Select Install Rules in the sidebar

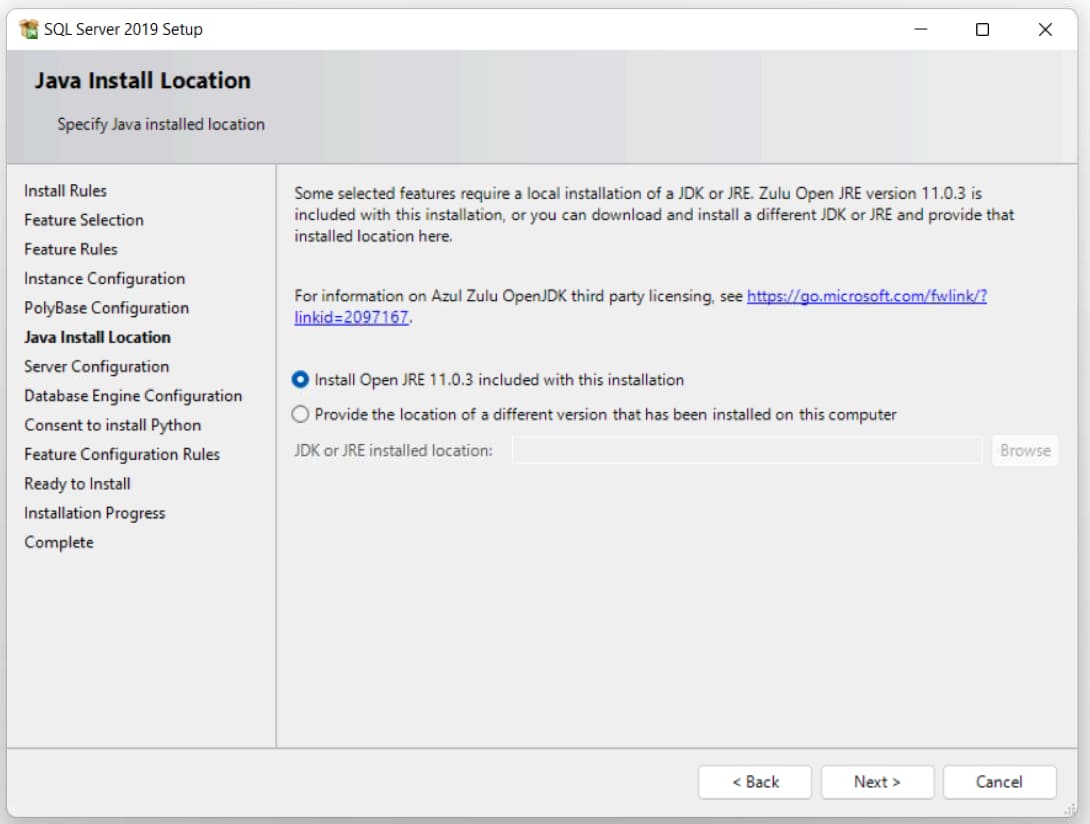[x=65, y=191]
